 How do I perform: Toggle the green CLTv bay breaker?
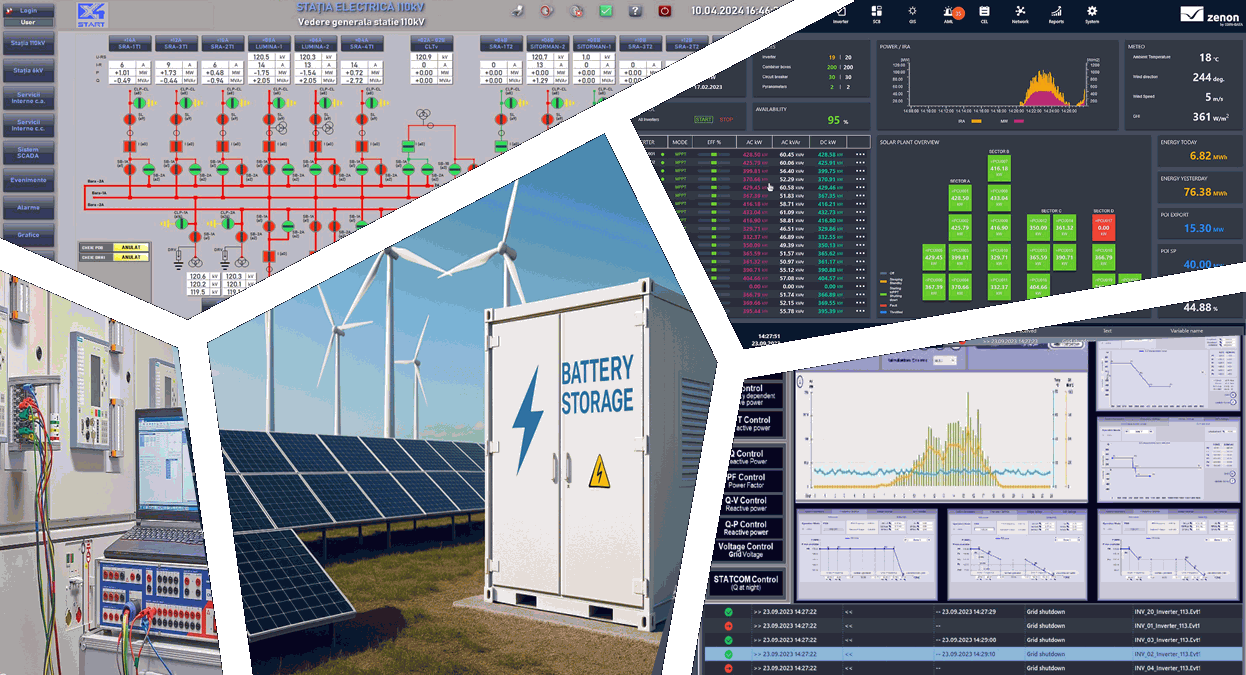tap(408, 148)
